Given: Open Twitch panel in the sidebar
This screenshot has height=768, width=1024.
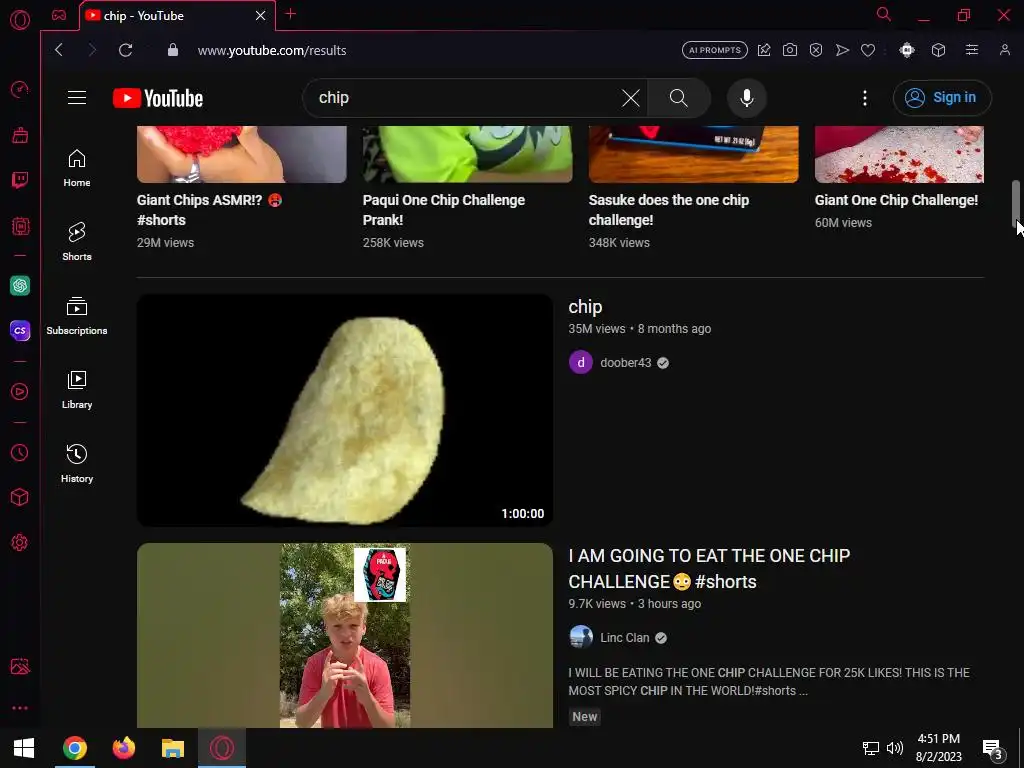Looking at the screenshot, I should (20, 180).
